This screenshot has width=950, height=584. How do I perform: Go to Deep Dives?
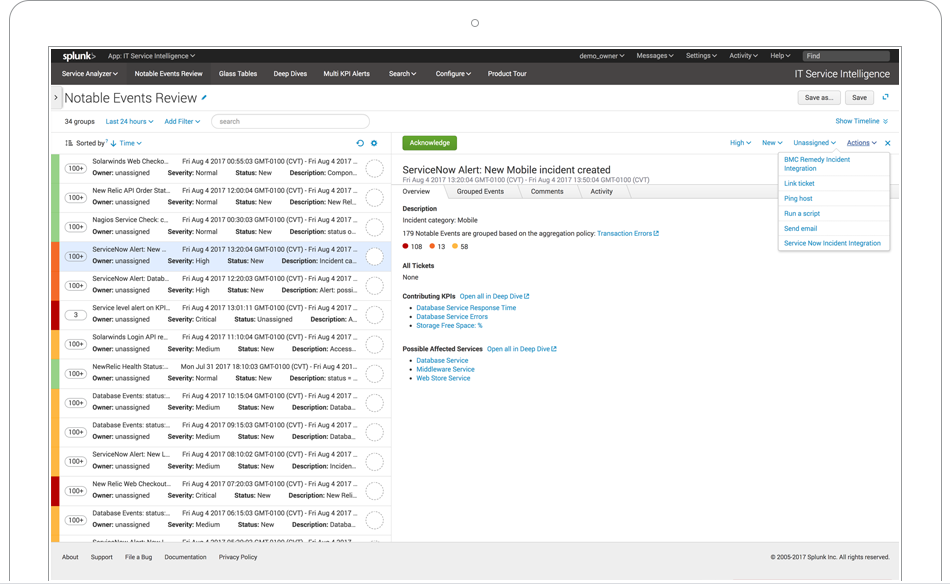pos(290,74)
